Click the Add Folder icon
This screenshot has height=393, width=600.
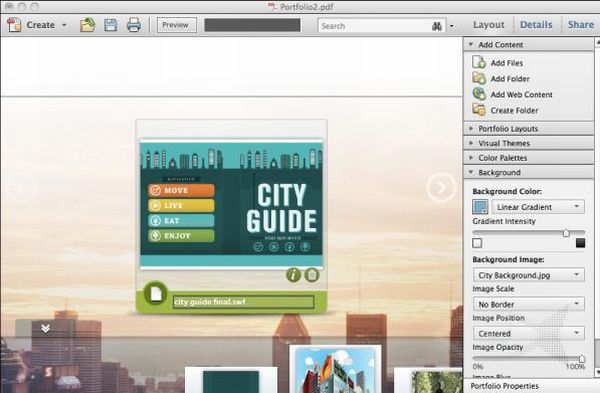point(479,78)
